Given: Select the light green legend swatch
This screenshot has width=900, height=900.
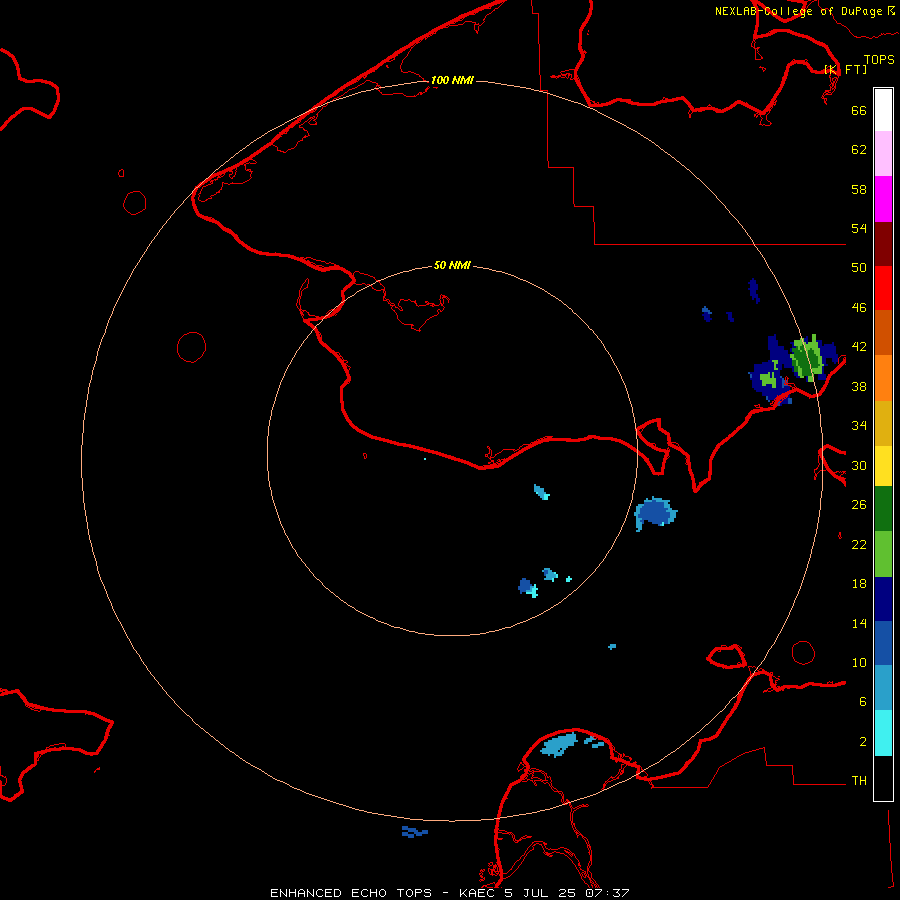Looking at the screenshot, I should (x=883, y=554).
